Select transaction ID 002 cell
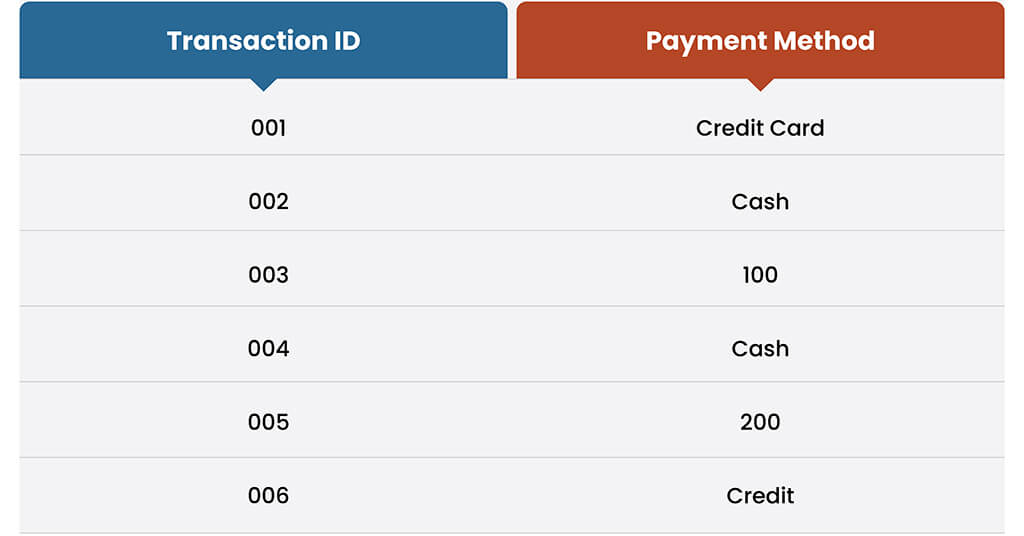This screenshot has height=536, width=1024. 268,202
